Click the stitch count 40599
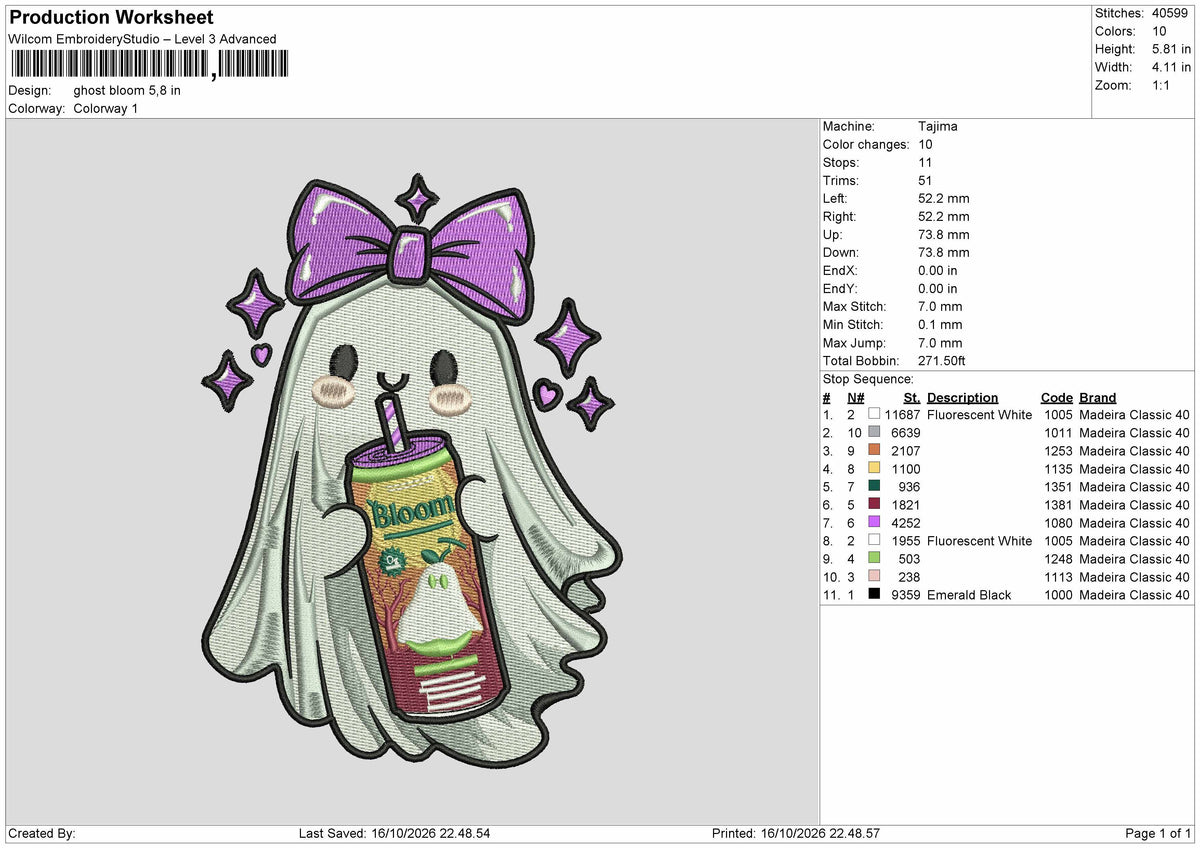Screen dimensions: 1200x848 (x=1169, y=13)
